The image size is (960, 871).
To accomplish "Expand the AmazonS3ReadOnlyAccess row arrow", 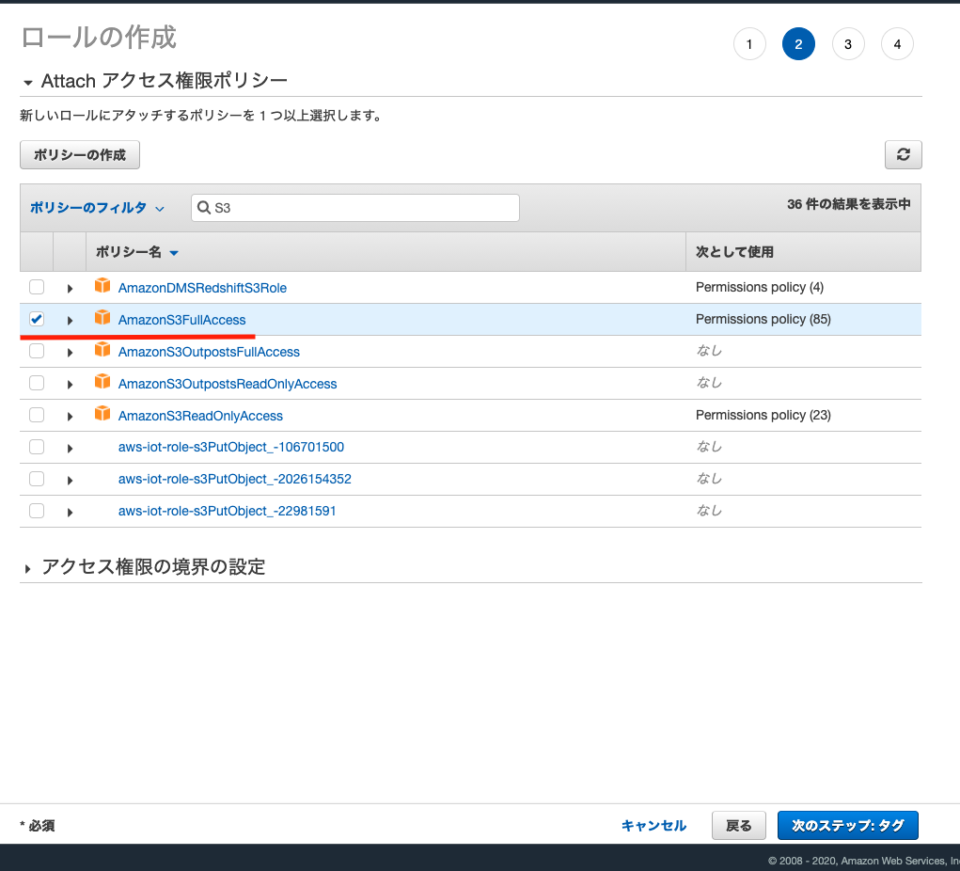I will (70, 416).
